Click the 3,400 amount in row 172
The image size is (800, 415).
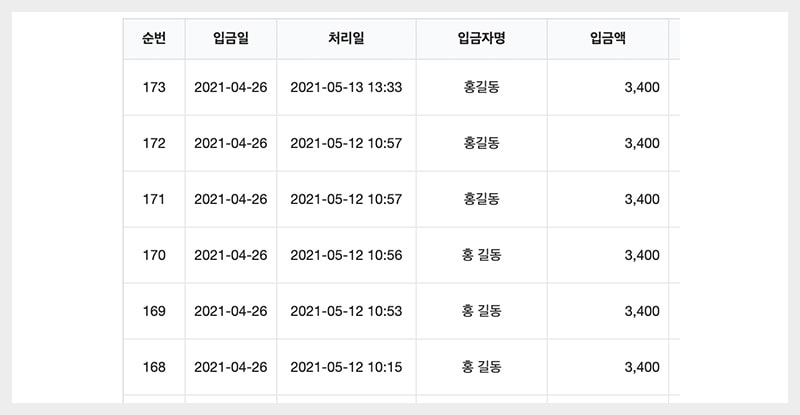click(641, 143)
